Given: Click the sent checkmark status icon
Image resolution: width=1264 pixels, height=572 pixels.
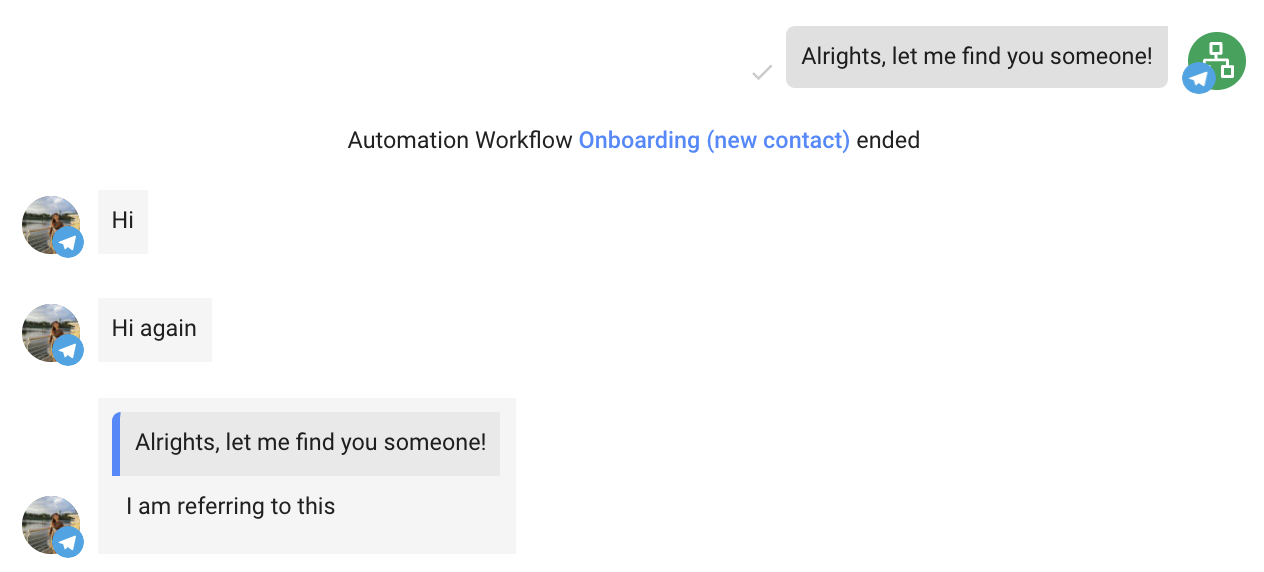Looking at the screenshot, I should pyautogui.click(x=762, y=72).
